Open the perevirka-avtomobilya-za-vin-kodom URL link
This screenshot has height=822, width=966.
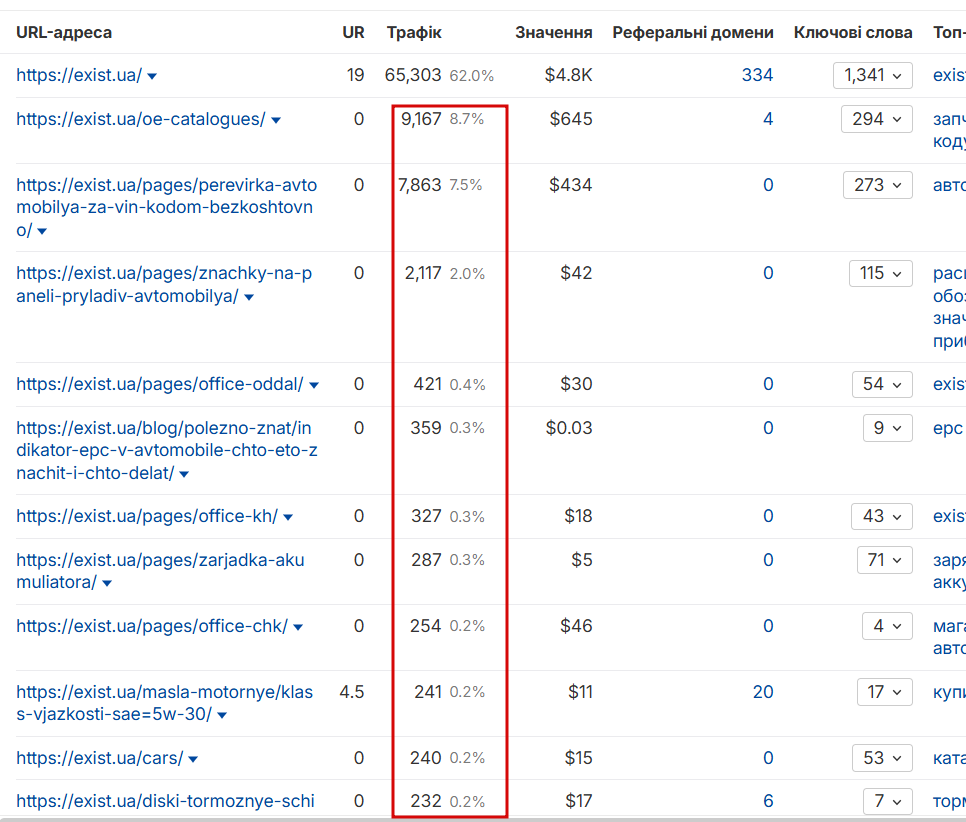(x=166, y=207)
